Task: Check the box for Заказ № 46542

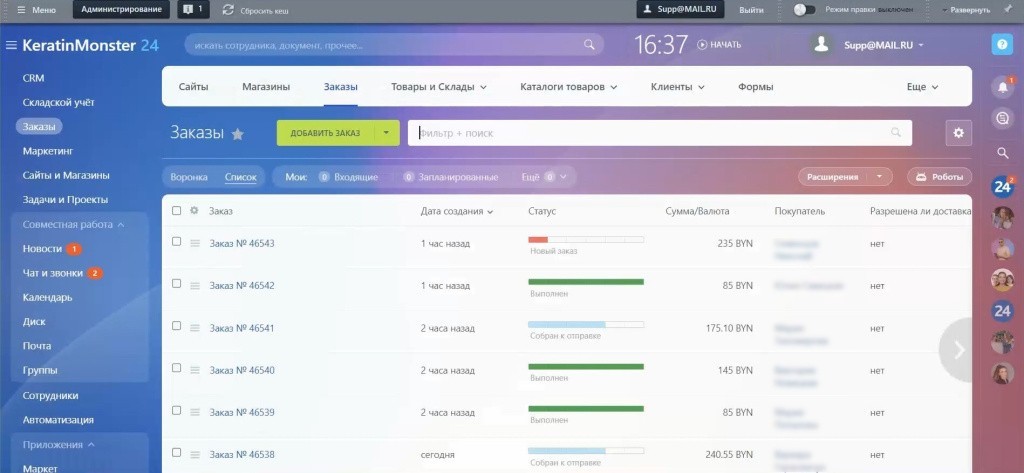Action: tap(177, 284)
